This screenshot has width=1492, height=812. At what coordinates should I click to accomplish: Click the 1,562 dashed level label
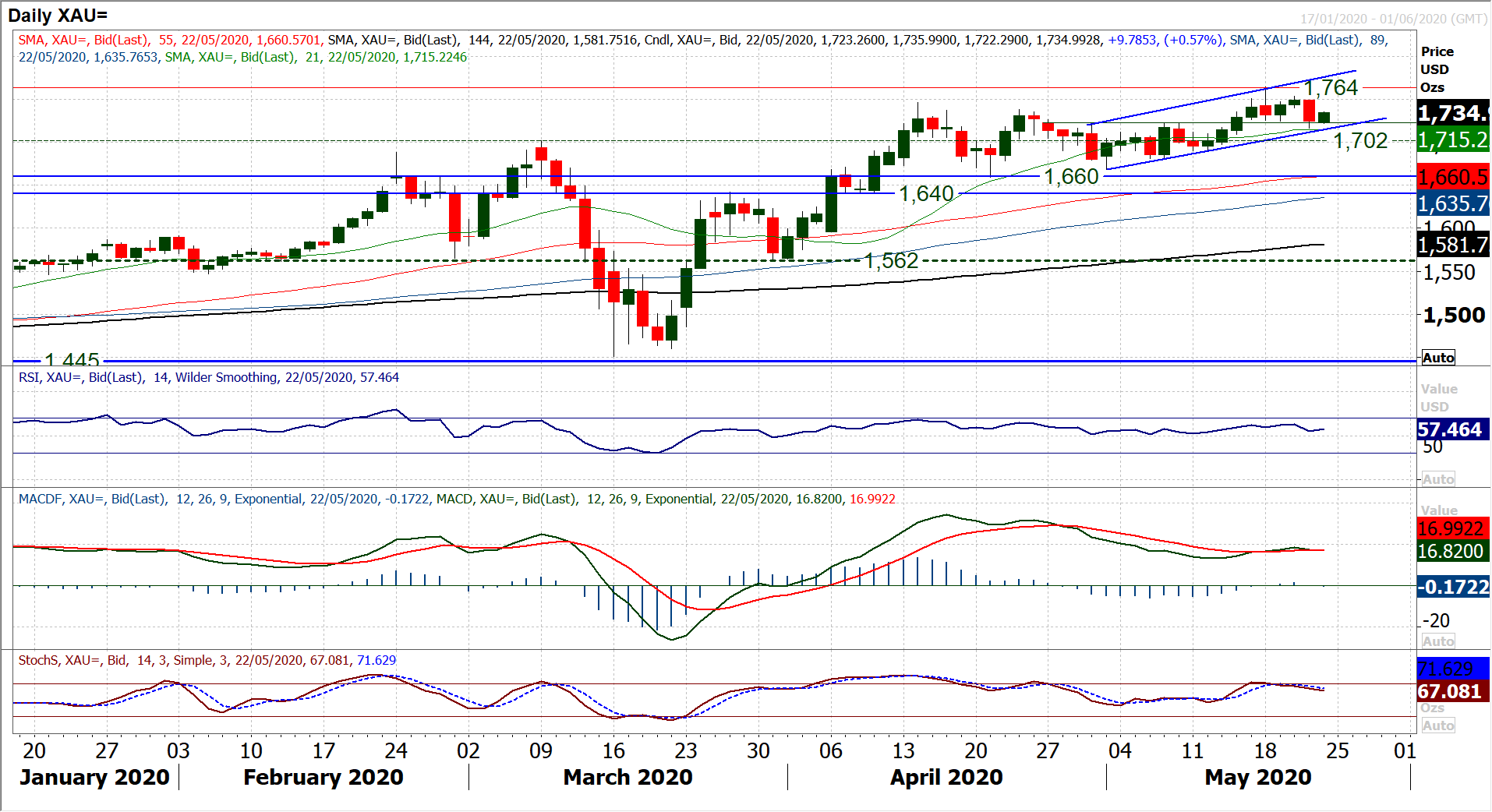891,260
